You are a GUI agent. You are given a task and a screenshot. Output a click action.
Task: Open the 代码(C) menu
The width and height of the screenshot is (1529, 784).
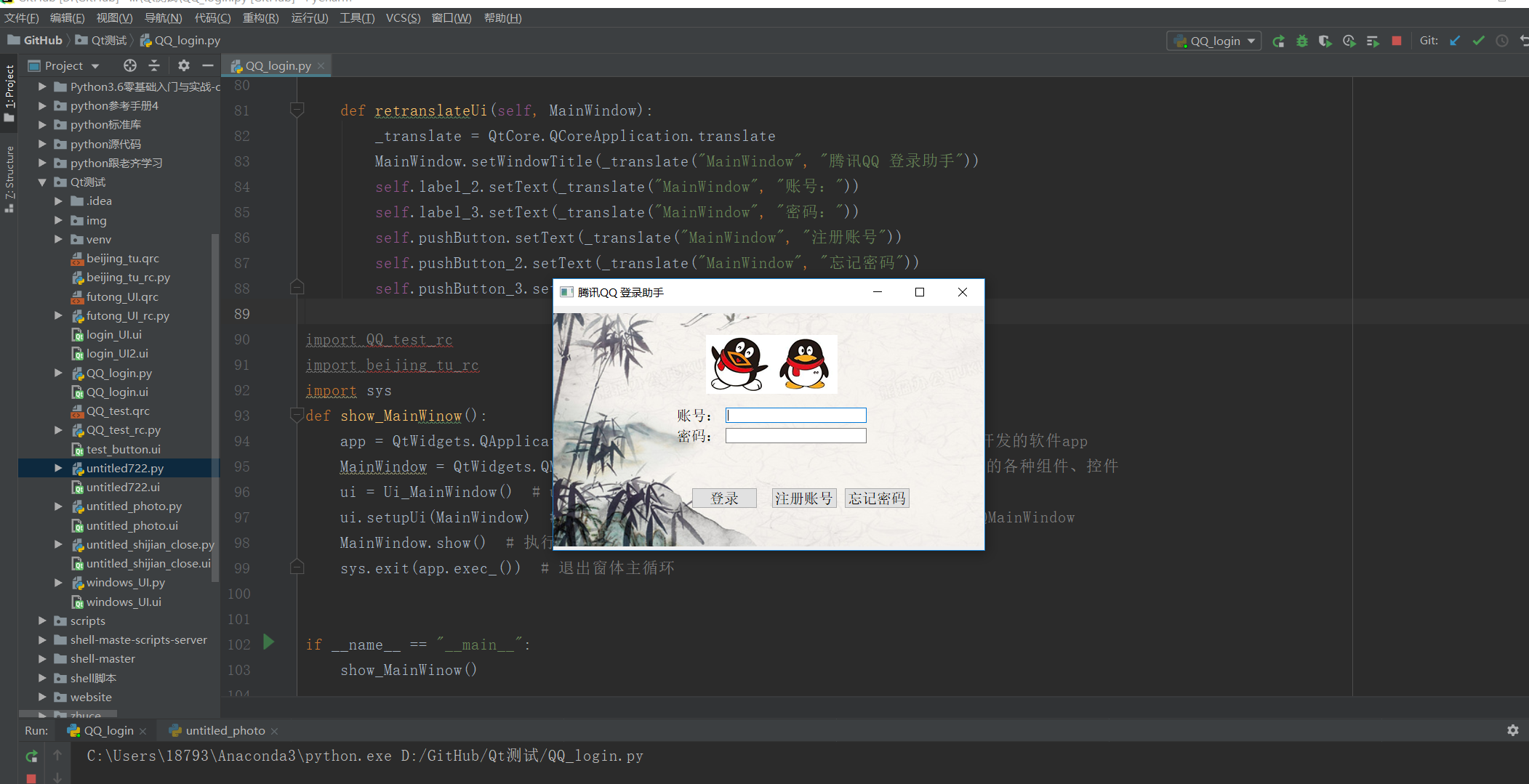[212, 17]
